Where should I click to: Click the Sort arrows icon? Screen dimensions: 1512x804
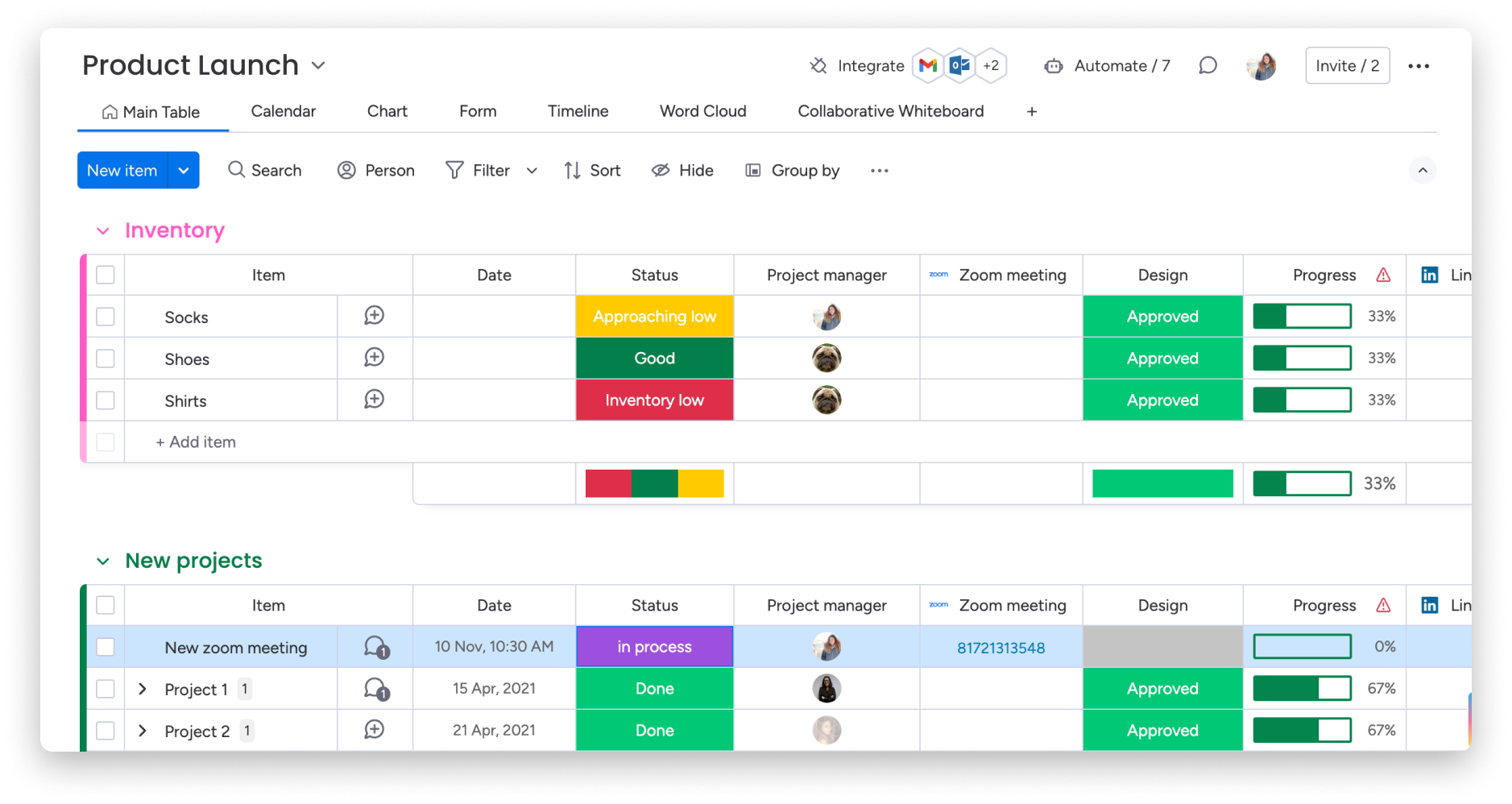572,170
